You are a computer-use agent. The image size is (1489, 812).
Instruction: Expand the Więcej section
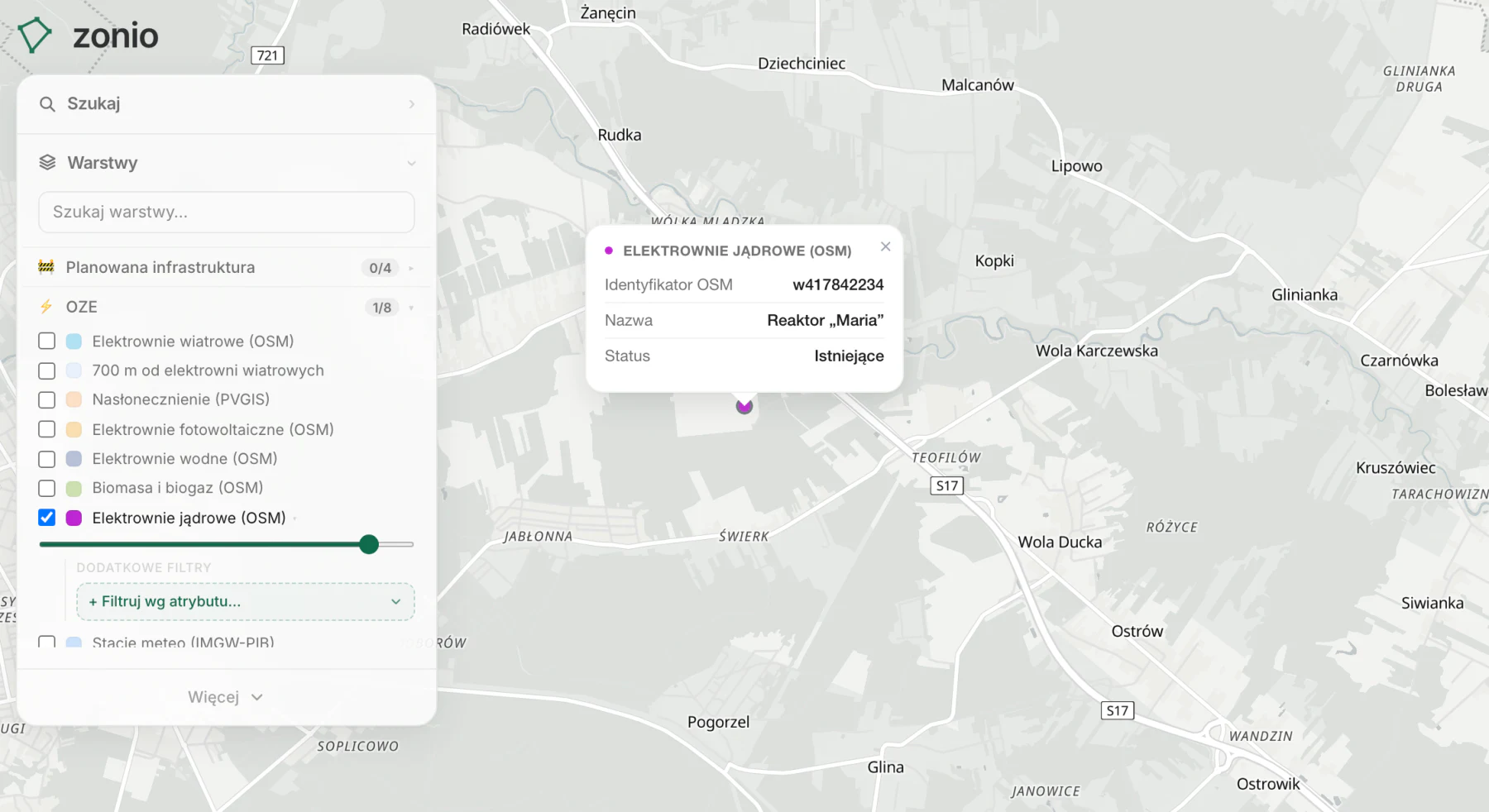pos(226,697)
